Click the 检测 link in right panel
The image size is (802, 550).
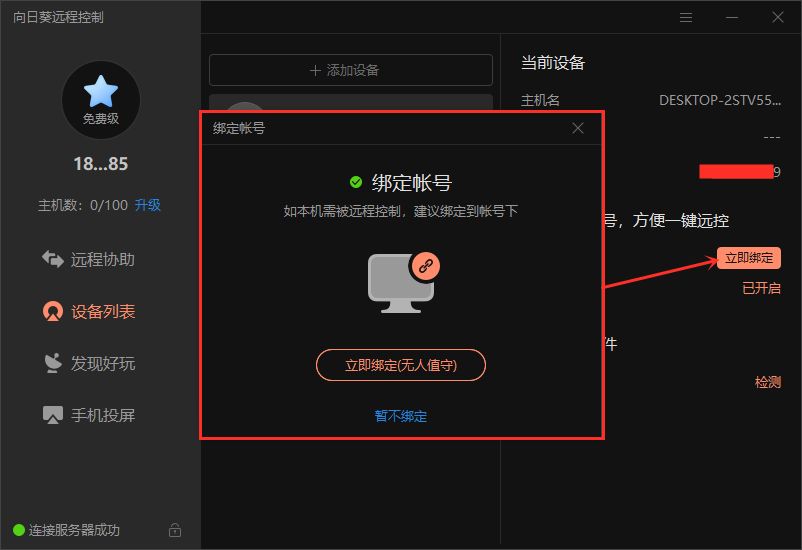pyautogui.click(x=767, y=382)
